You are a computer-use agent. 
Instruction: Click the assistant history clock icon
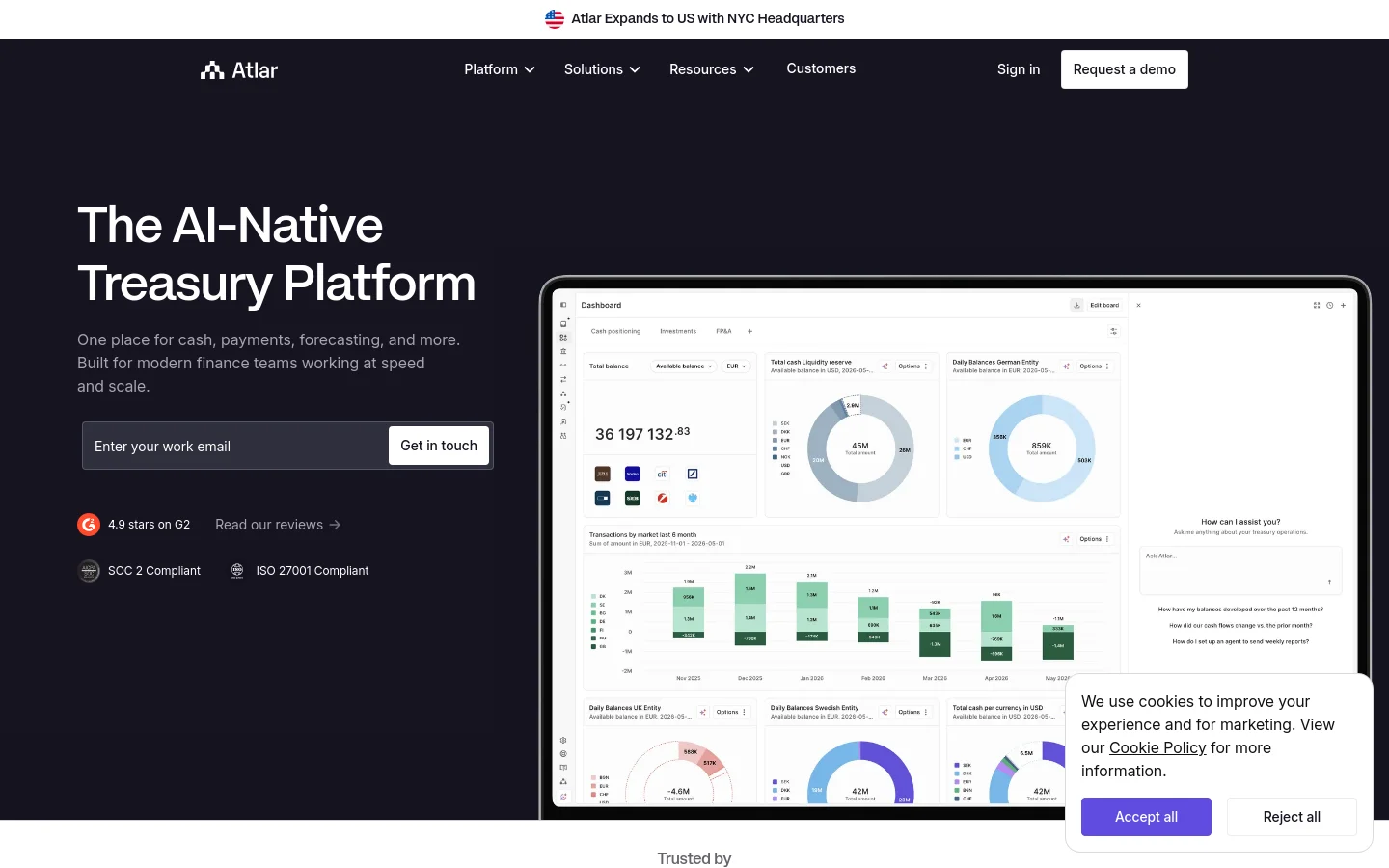click(1329, 305)
